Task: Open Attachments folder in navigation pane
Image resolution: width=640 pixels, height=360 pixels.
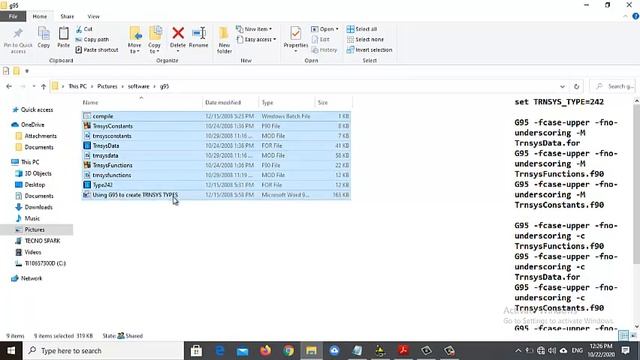Action: coord(36,136)
